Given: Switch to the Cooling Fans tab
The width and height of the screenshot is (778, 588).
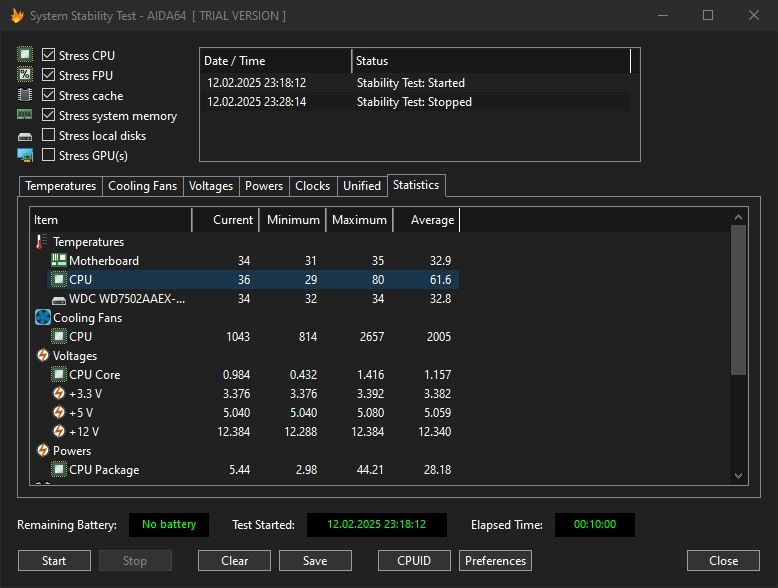Looking at the screenshot, I should (x=142, y=186).
